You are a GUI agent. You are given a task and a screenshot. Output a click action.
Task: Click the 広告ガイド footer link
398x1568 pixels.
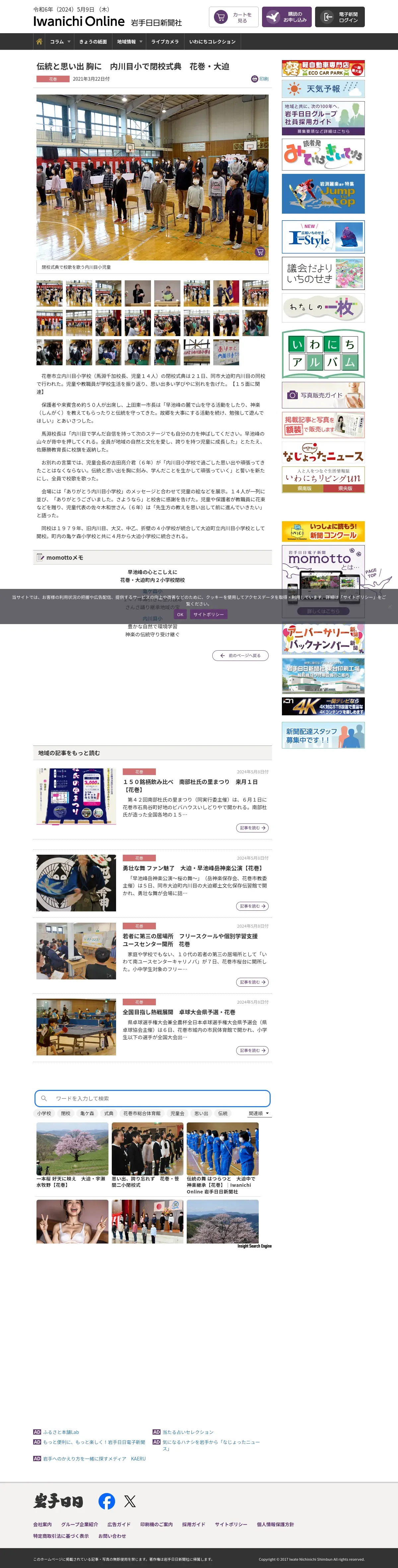coord(119,1524)
